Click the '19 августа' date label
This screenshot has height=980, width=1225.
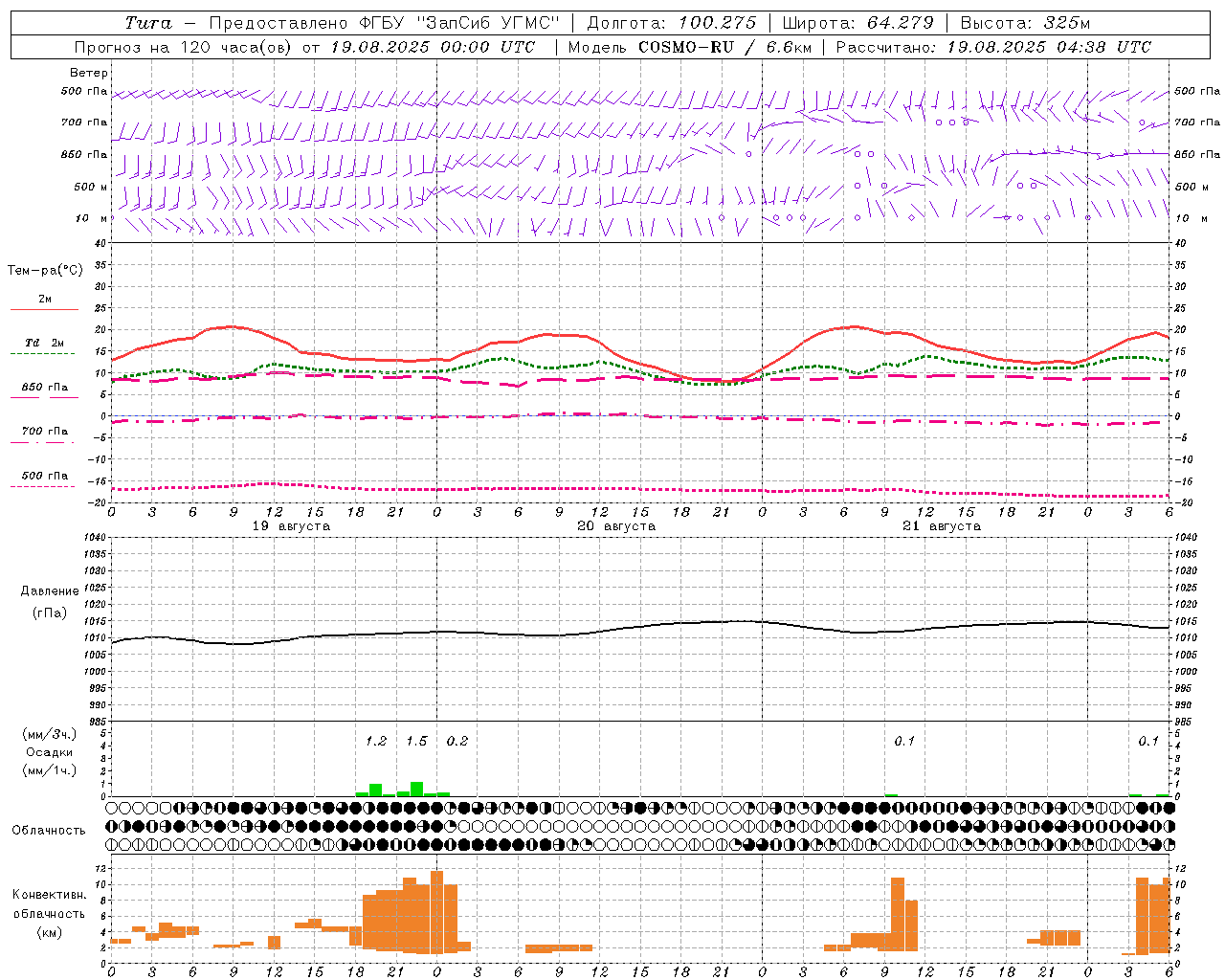click(291, 526)
